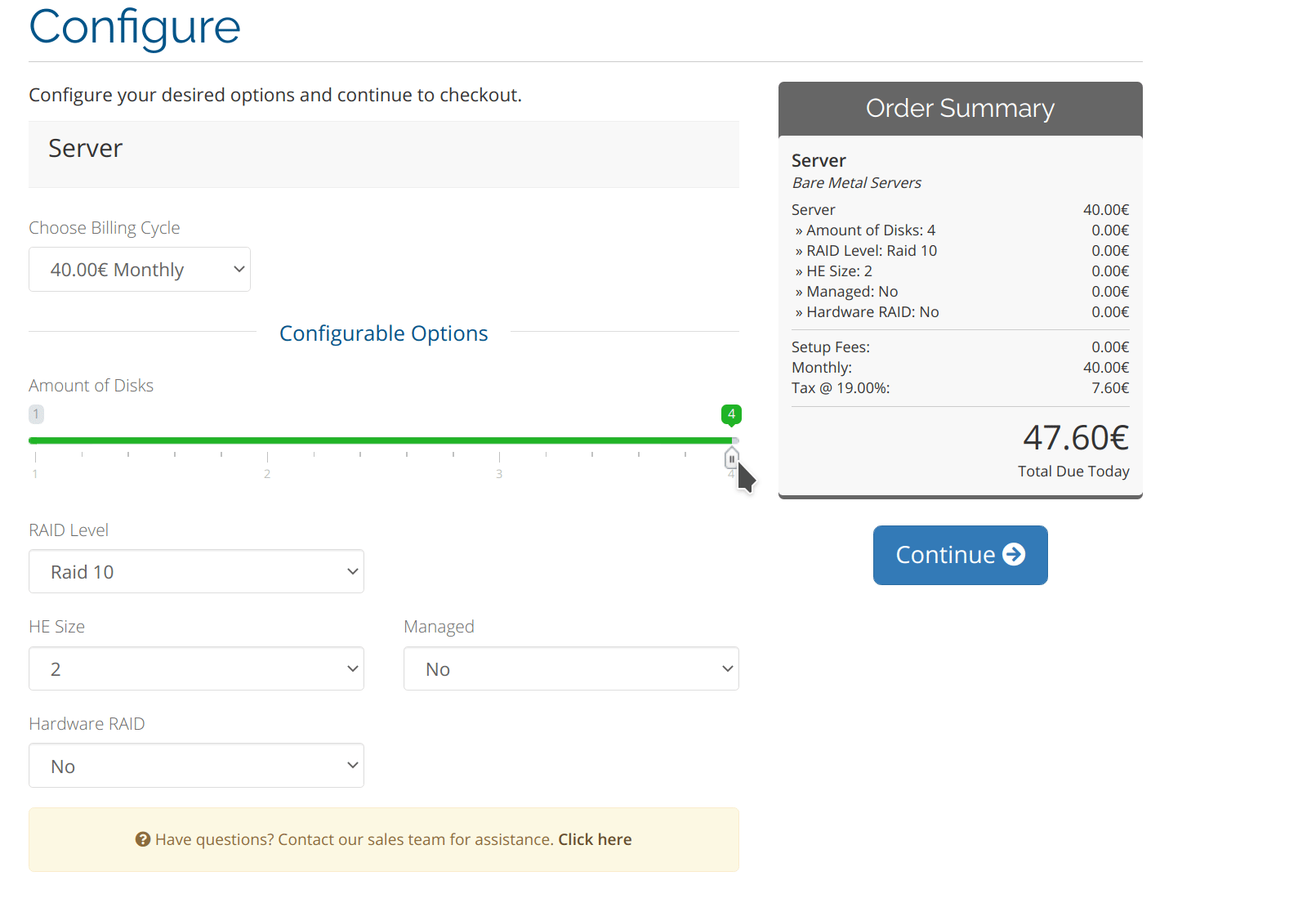Open the HE Size dropdown
Screen dimensions: 1316x903
click(x=196, y=668)
